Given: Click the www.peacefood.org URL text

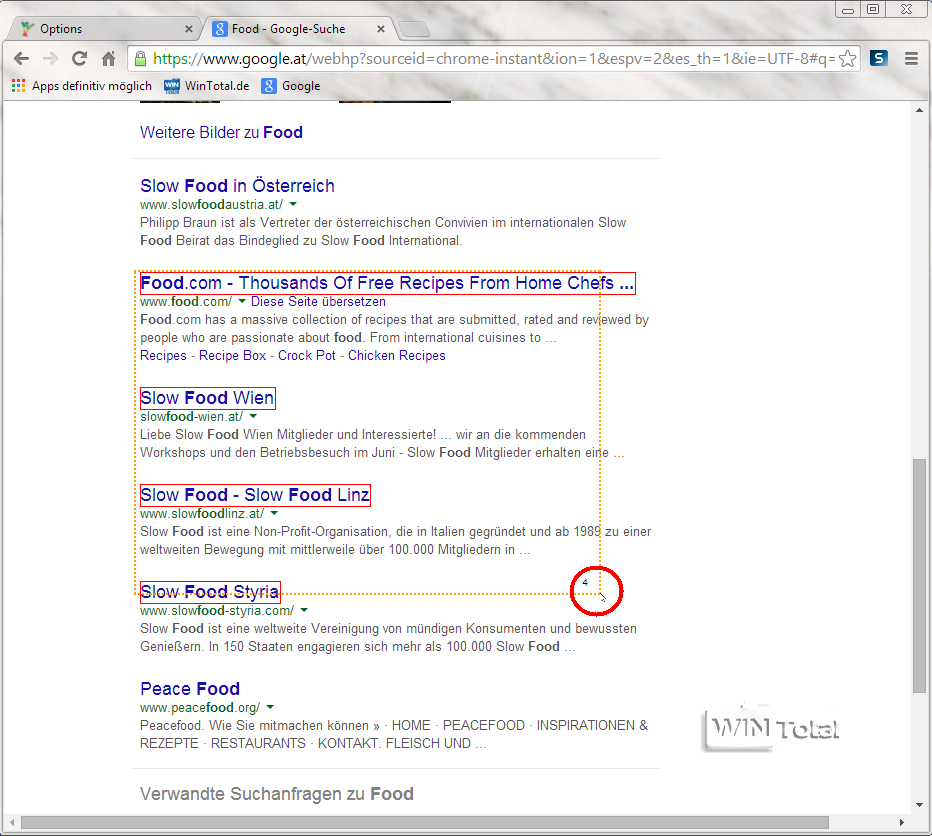Looking at the screenshot, I should tap(200, 707).
